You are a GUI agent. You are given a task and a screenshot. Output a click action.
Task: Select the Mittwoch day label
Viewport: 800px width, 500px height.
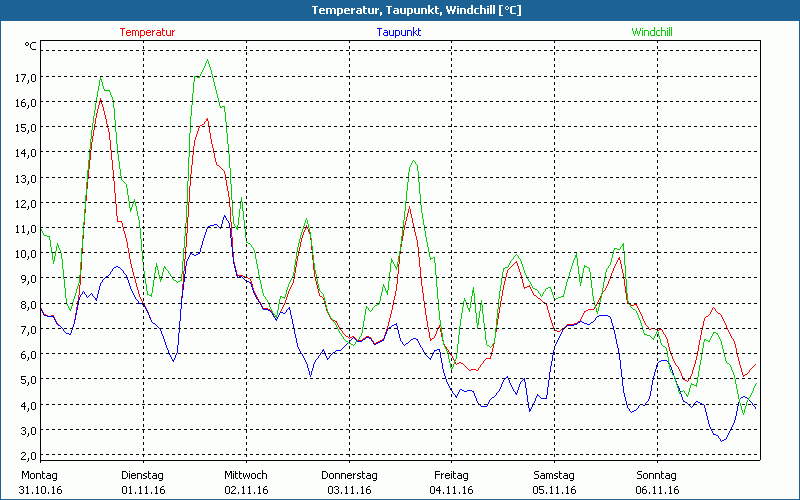tap(245, 475)
